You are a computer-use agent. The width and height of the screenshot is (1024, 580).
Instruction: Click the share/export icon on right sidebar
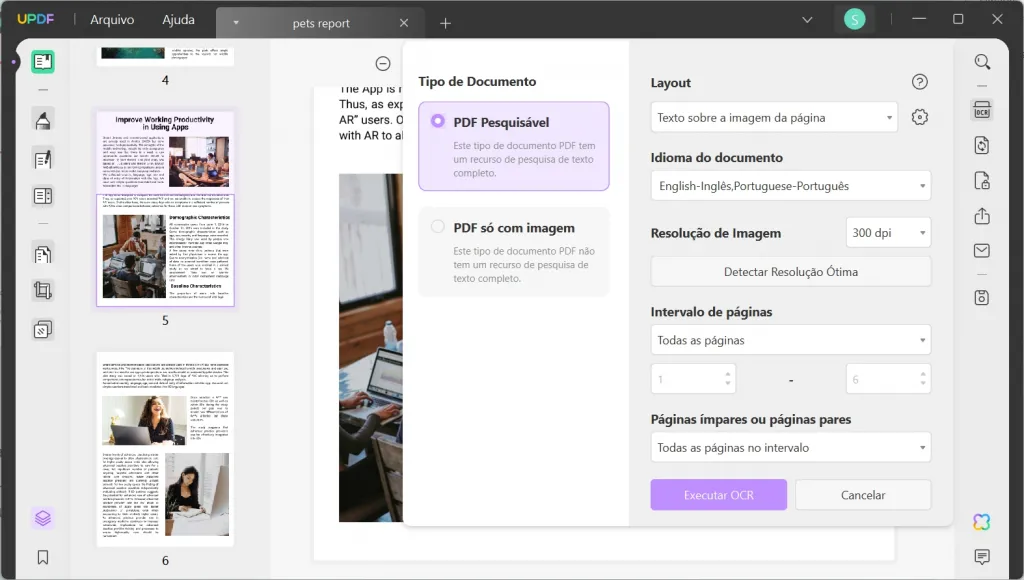tap(981, 218)
